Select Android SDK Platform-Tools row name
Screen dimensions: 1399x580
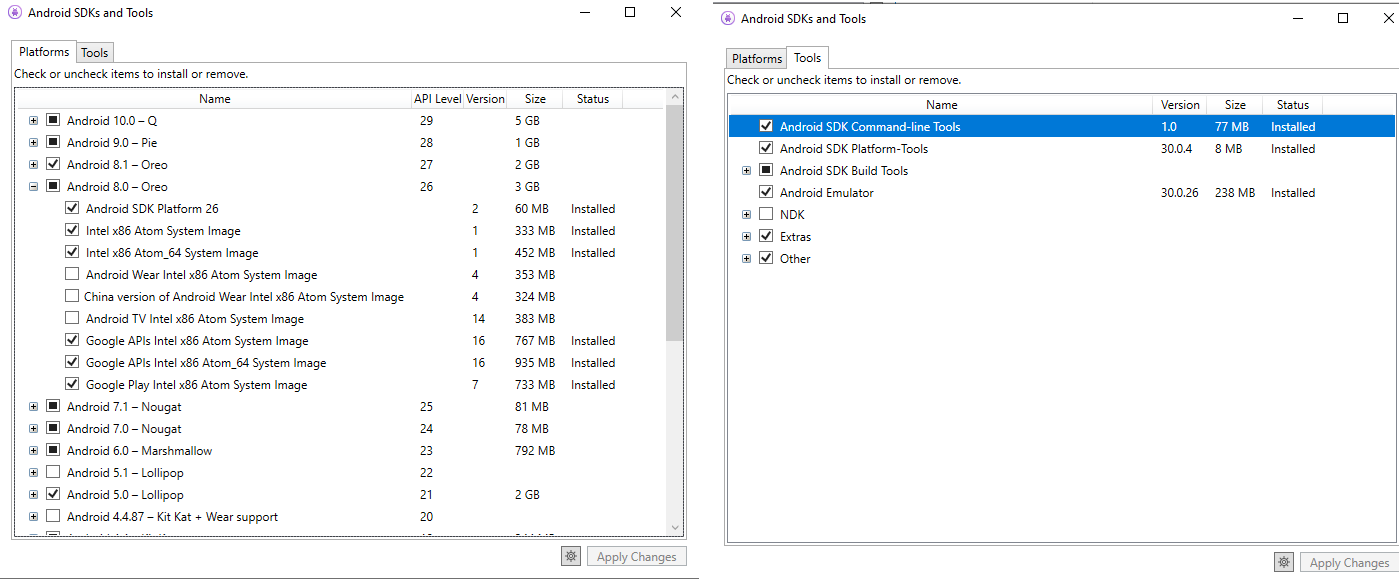click(x=854, y=149)
